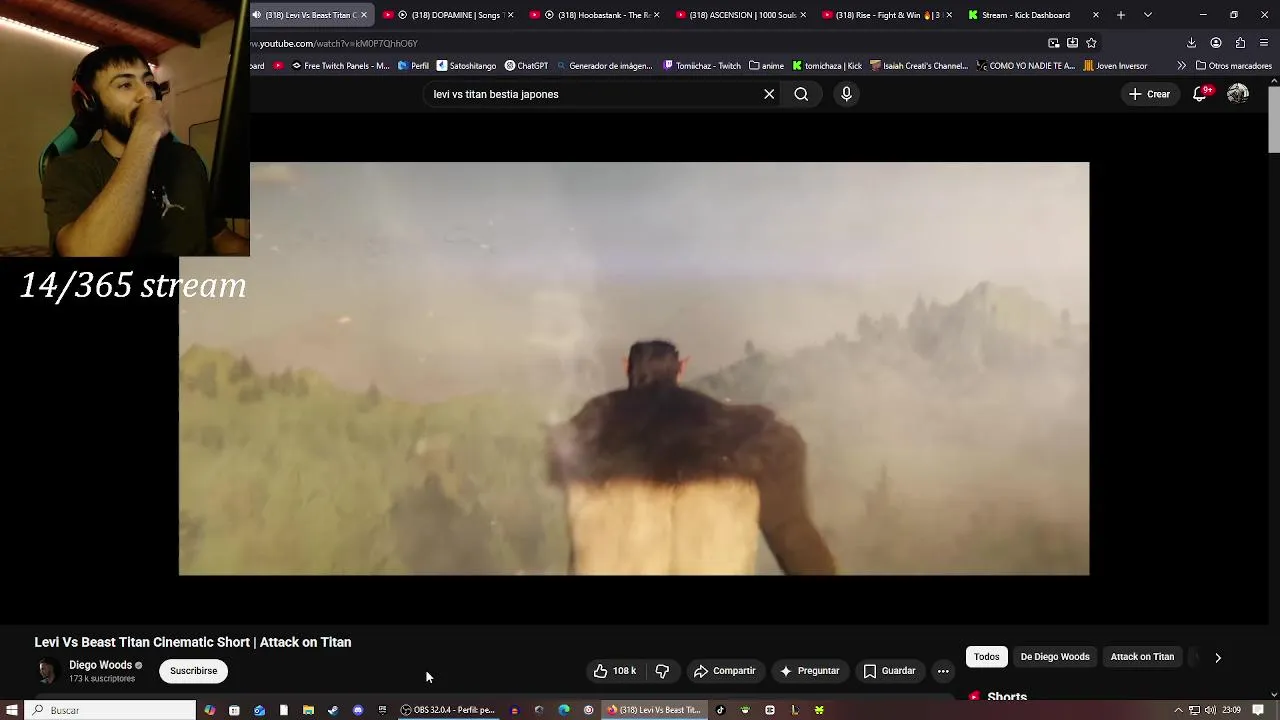Open Windows notification center icon
1280x720 pixels.
(1258, 710)
